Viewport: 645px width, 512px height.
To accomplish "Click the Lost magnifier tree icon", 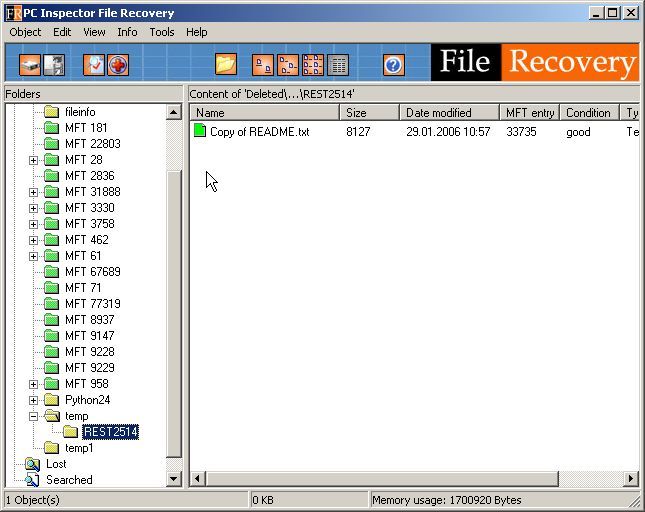I will pyautogui.click(x=32, y=464).
